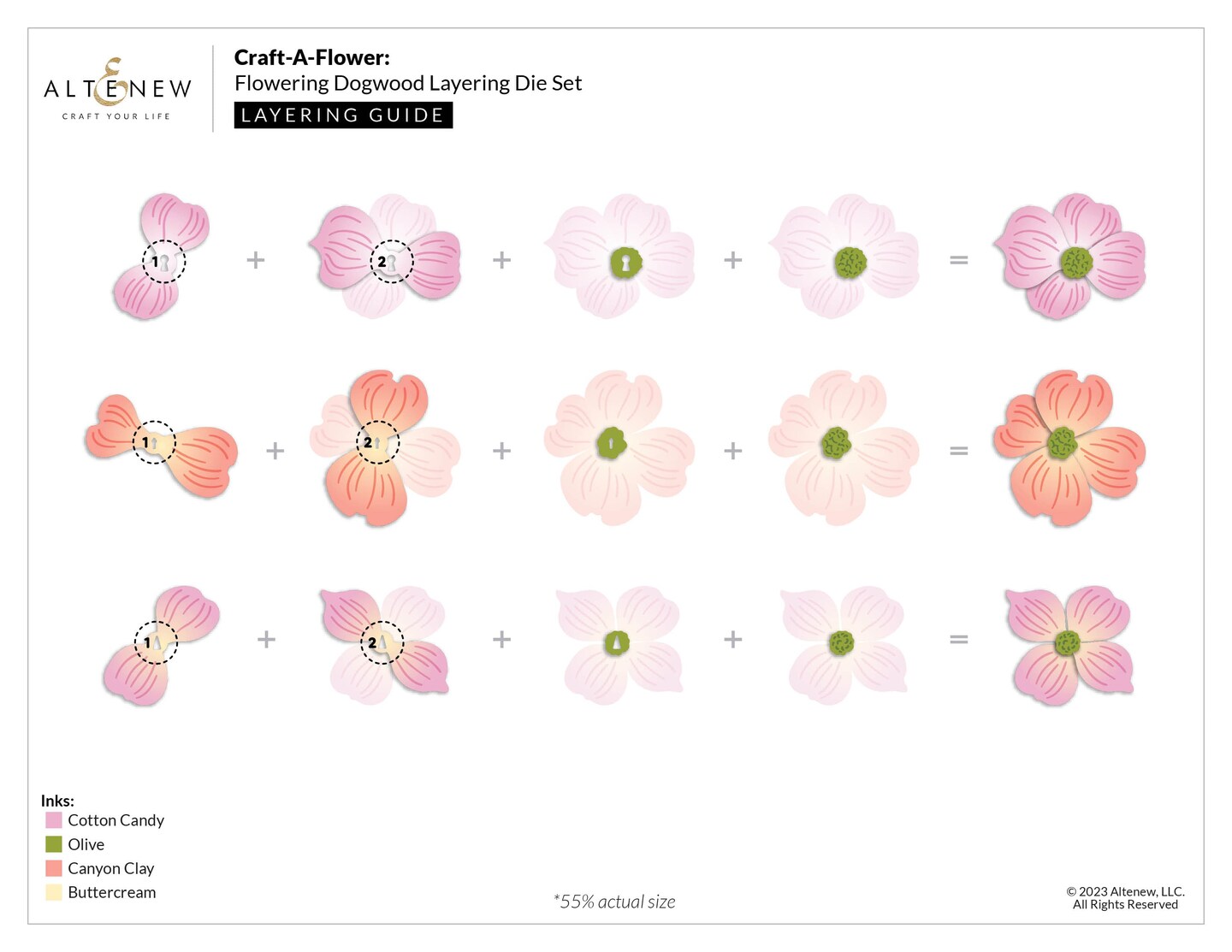1232x952 pixels.
Task: Select the Cotton Candy ink swatch
Action: click(x=54, y=820)
